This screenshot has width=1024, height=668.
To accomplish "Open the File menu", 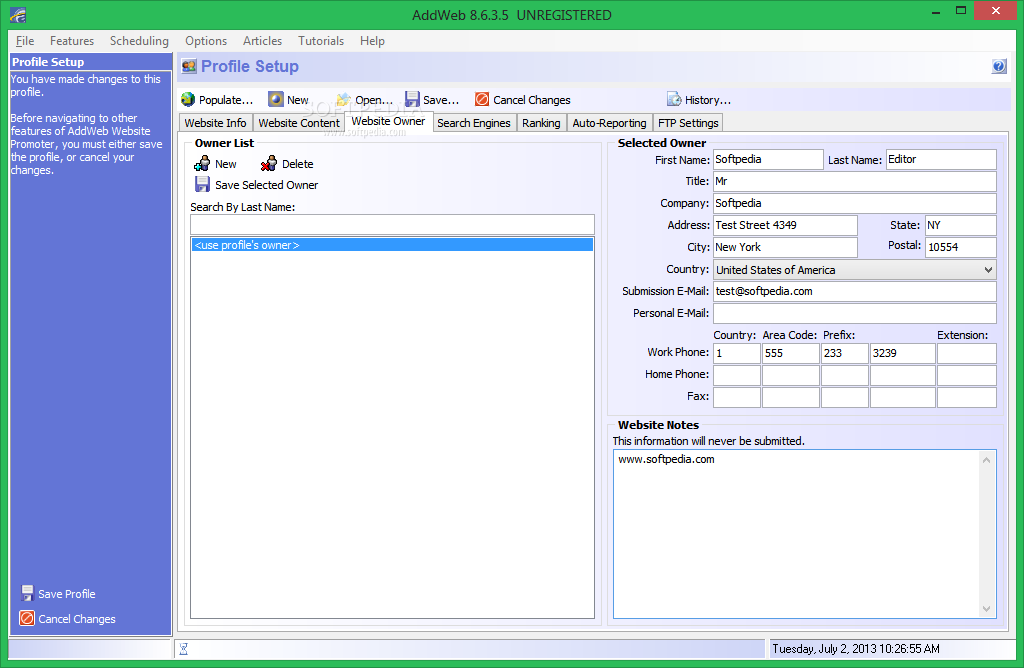I will 25,40.
